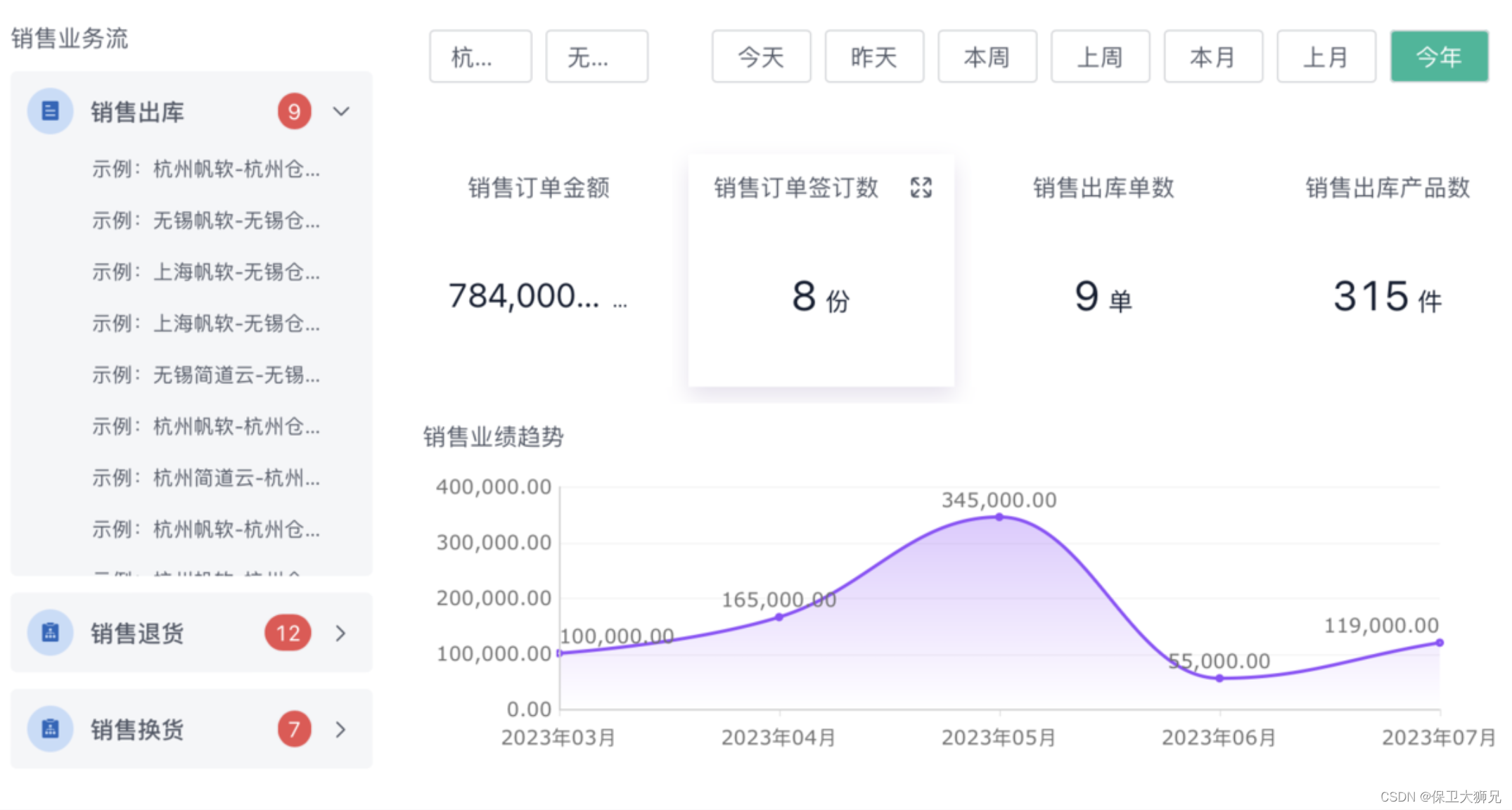The width and height of the screenshot is (1512, 810).
Task: Click the 345,000.00 data point in chart
Action: [x=999, y=517]
